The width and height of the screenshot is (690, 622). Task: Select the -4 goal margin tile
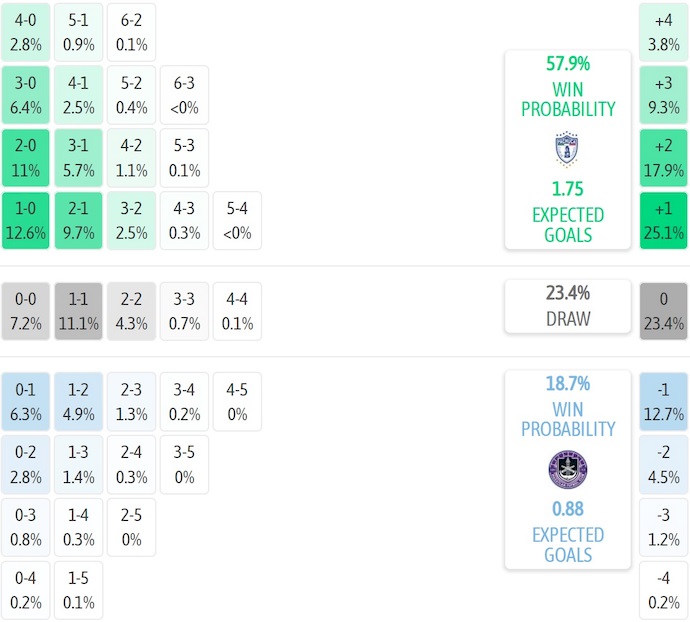[663, 591]
